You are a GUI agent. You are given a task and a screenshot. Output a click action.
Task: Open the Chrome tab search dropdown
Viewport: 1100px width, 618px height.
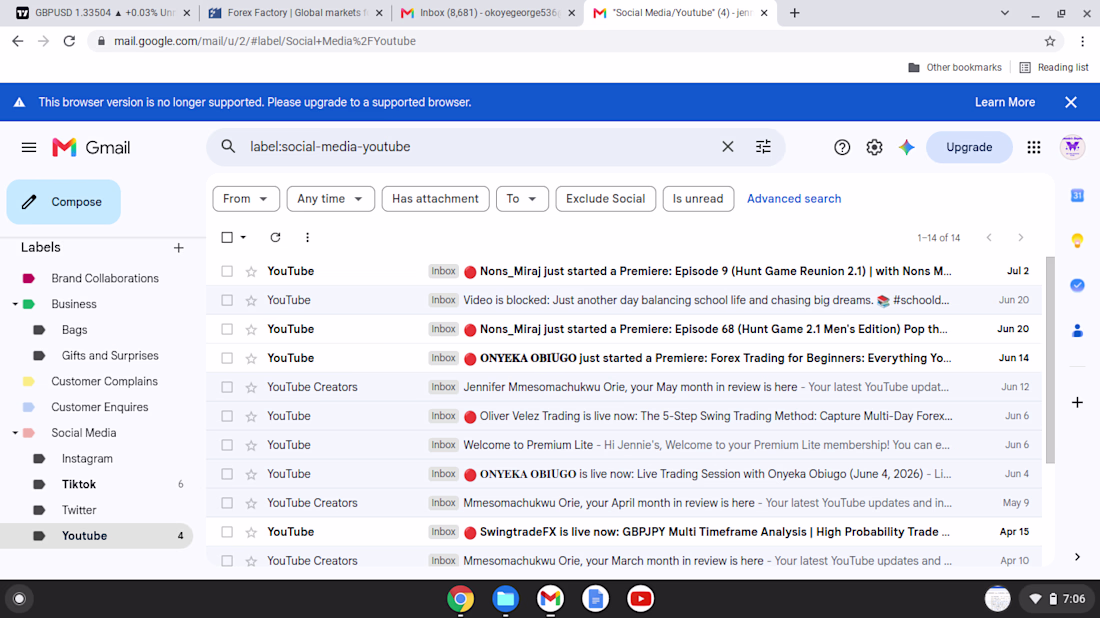tap(1005, 13)
